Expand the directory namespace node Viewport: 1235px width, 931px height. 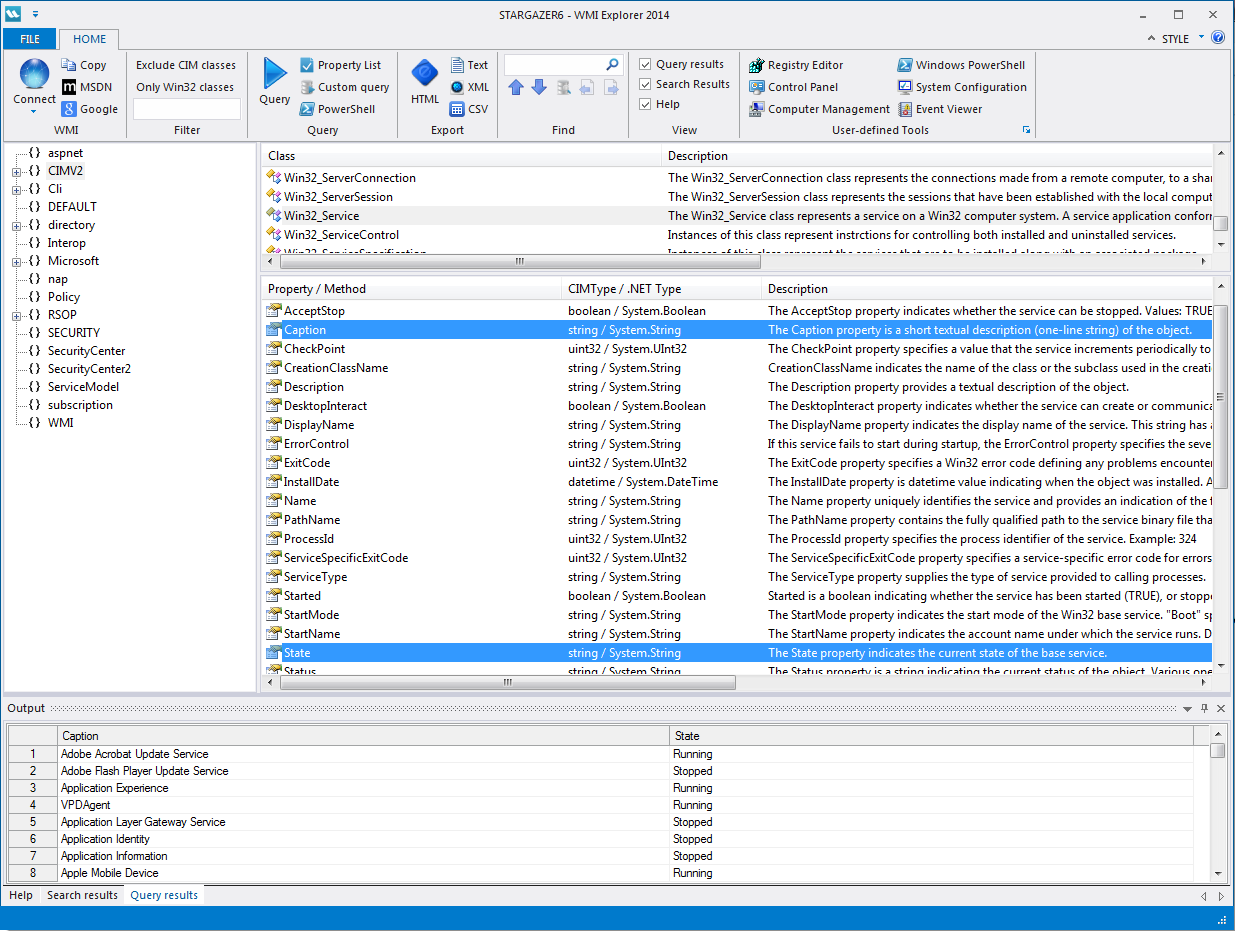coord(16,225)
